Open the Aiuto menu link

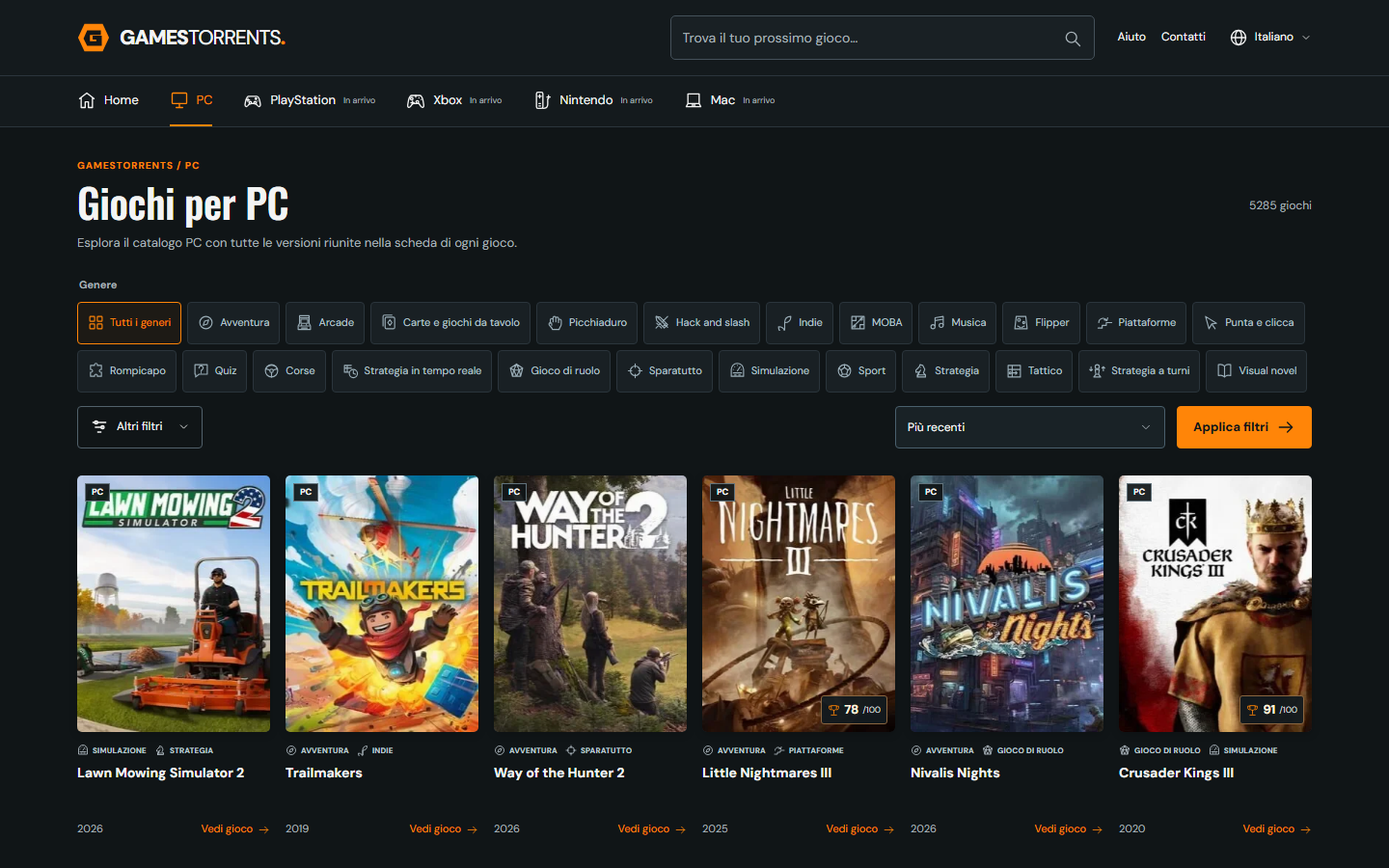pyautogui.click(x=1131, y=37)
